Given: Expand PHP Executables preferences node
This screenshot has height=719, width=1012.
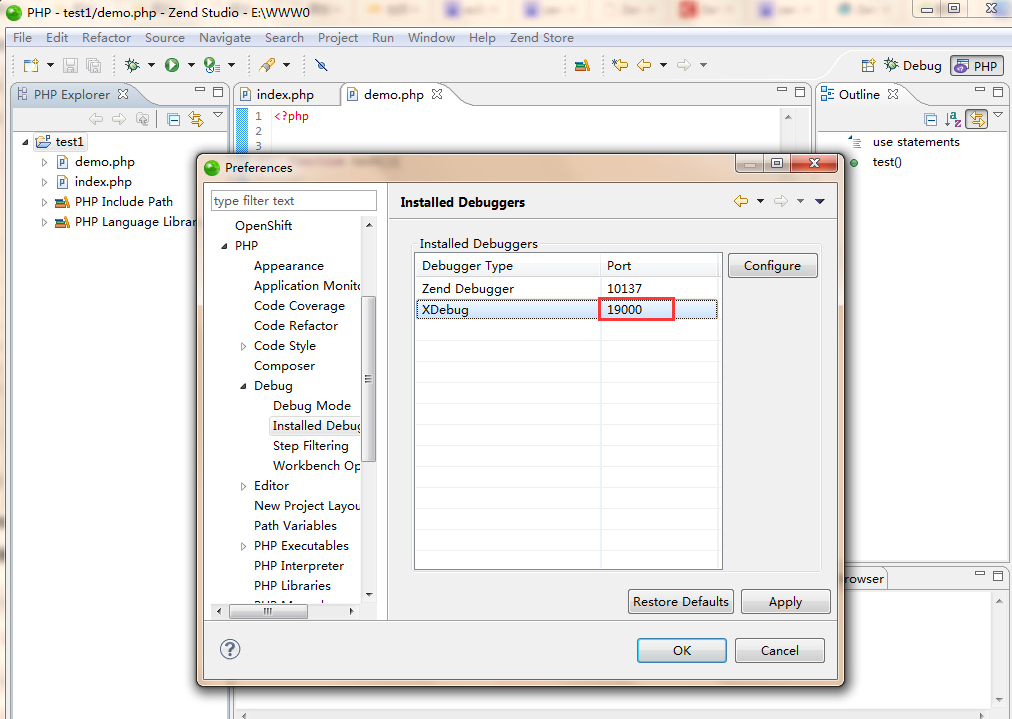Looking at the screenshot, I should click(x=243, y=547).
